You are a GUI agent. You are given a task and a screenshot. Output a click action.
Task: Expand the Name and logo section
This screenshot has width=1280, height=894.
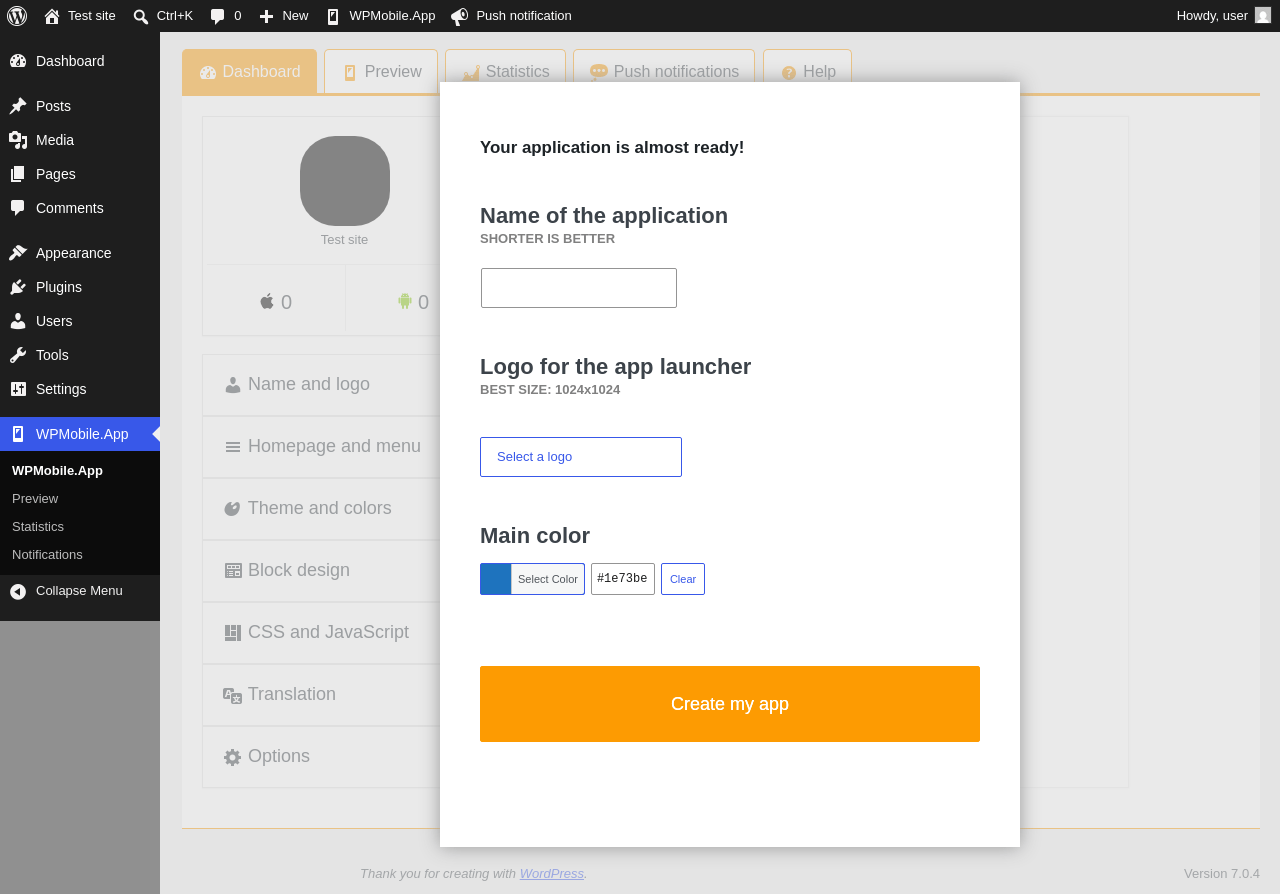[x=321, y=385]
